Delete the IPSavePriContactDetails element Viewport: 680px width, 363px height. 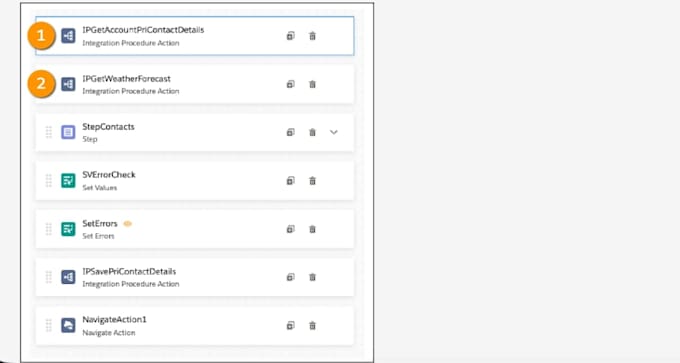312,277
